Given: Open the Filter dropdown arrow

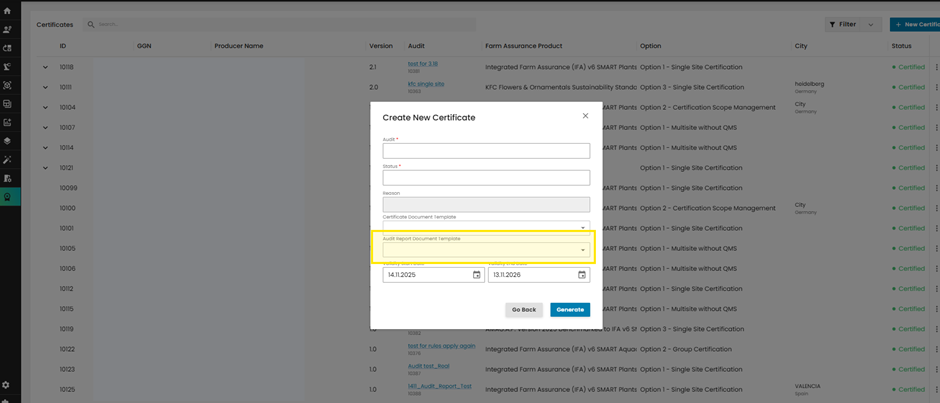Looking at the screenshot, I should tap(870, 25).
